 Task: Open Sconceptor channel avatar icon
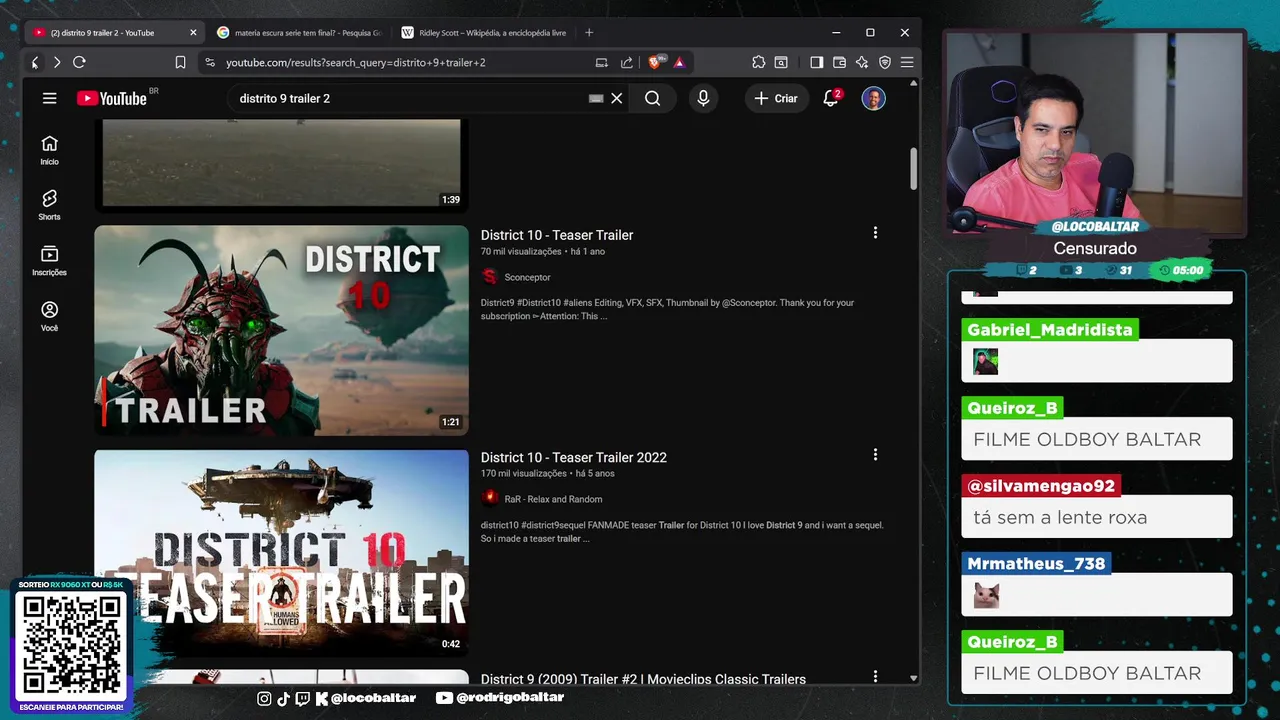click(489, 277)
